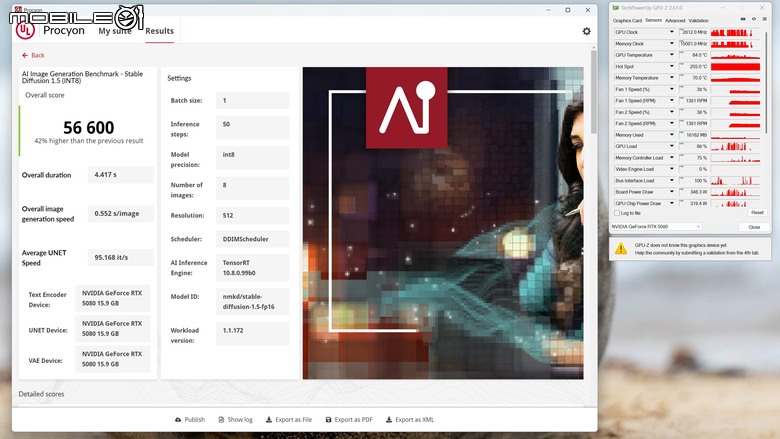Expand the Video Engine Load dropdown

(x=672, y=170)
